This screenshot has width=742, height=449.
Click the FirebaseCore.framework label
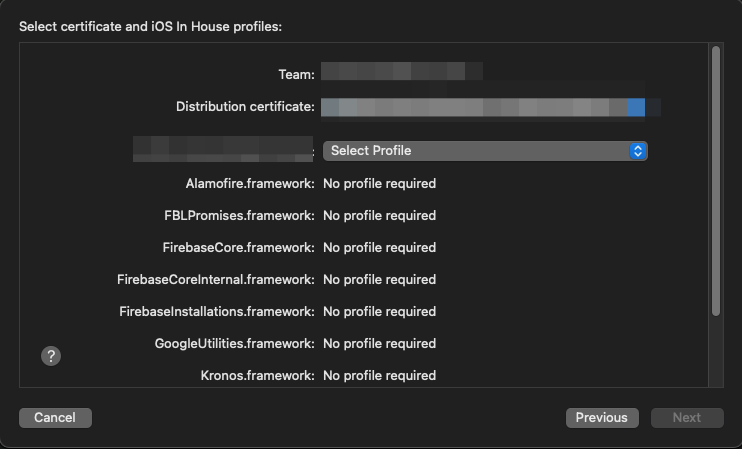pyautogui.click(x=239, y=248)
